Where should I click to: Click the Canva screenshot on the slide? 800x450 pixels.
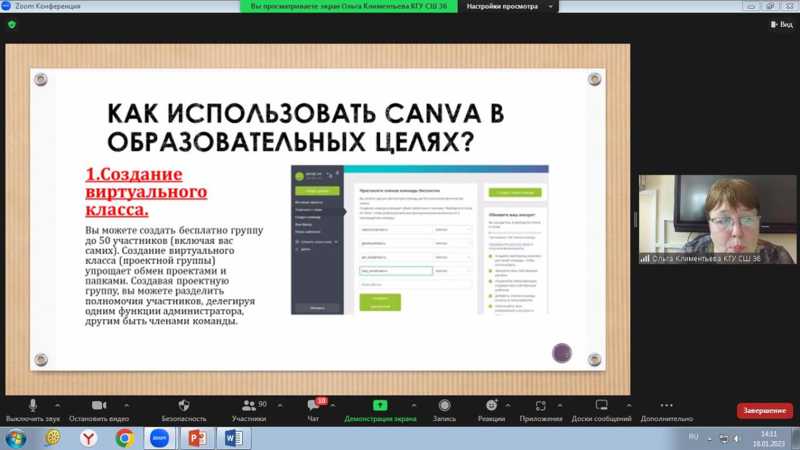420,240
